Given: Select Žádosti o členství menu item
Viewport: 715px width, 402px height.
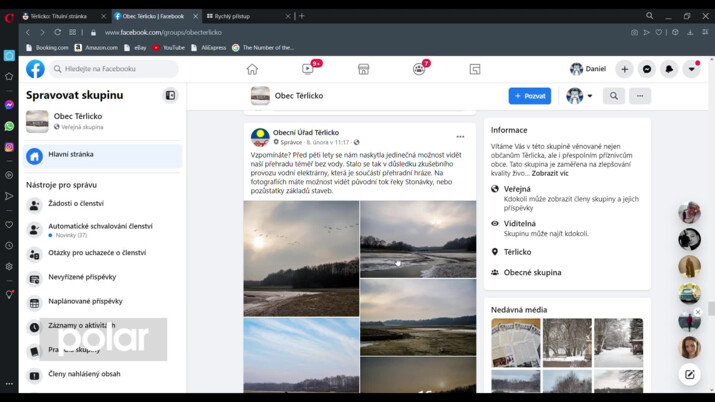Looking at the screenshot, I should tap(76, 204).
